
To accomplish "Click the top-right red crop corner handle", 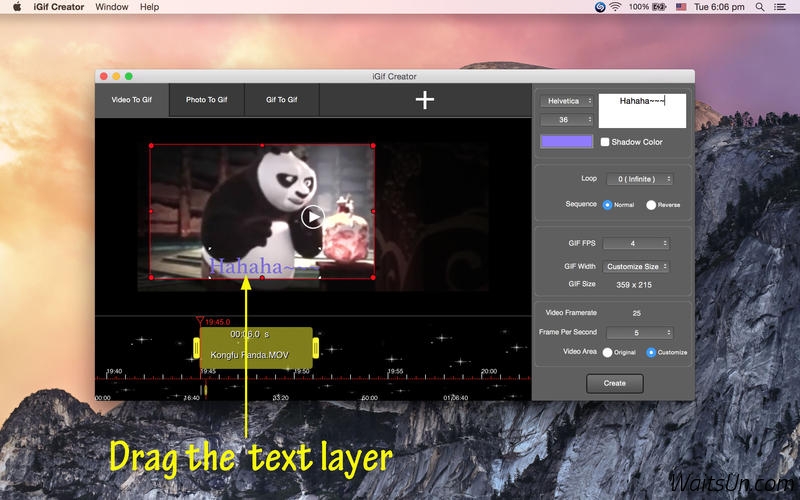I will (373, 146).
